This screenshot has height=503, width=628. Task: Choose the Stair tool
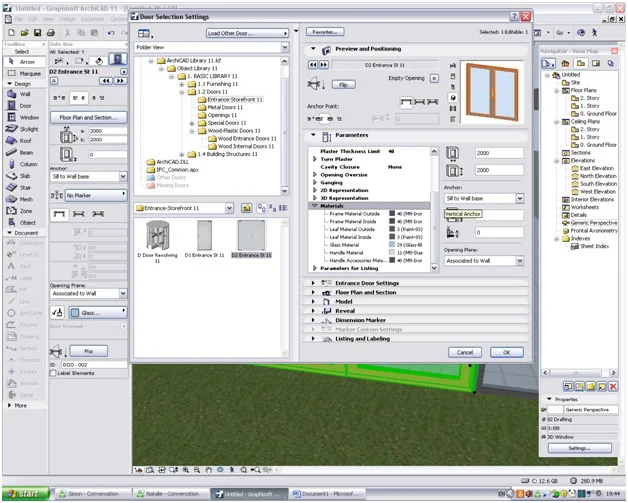(24, 187)
